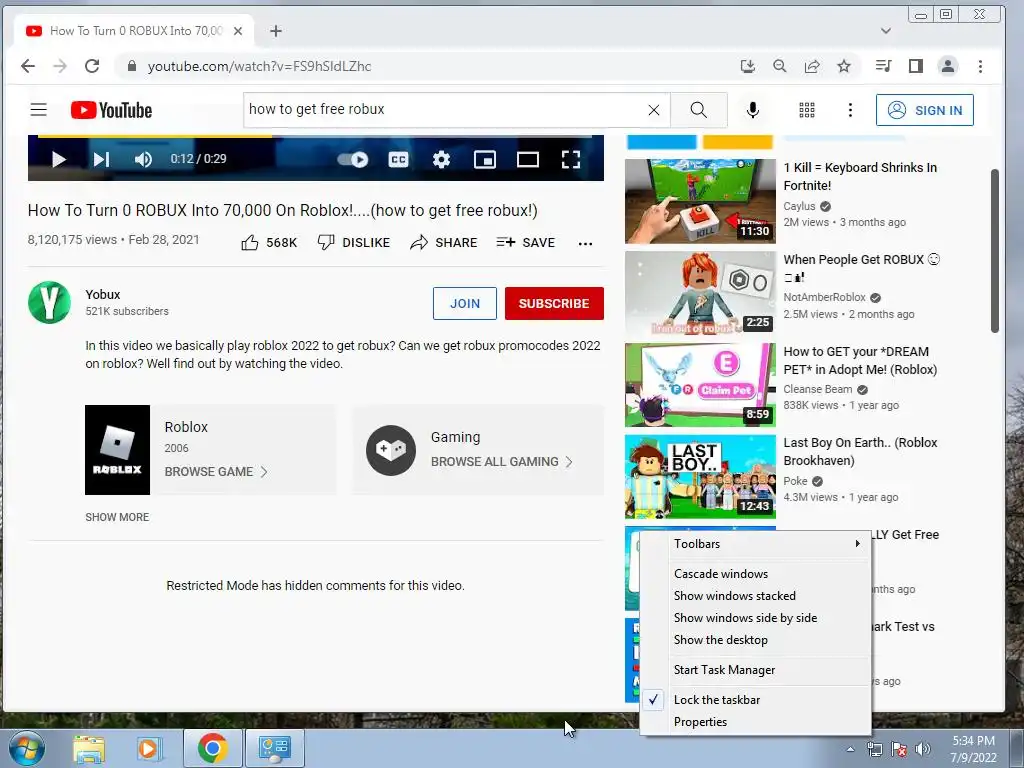
Task: Switch to miniplayer mode
Action: click(485, 159)
